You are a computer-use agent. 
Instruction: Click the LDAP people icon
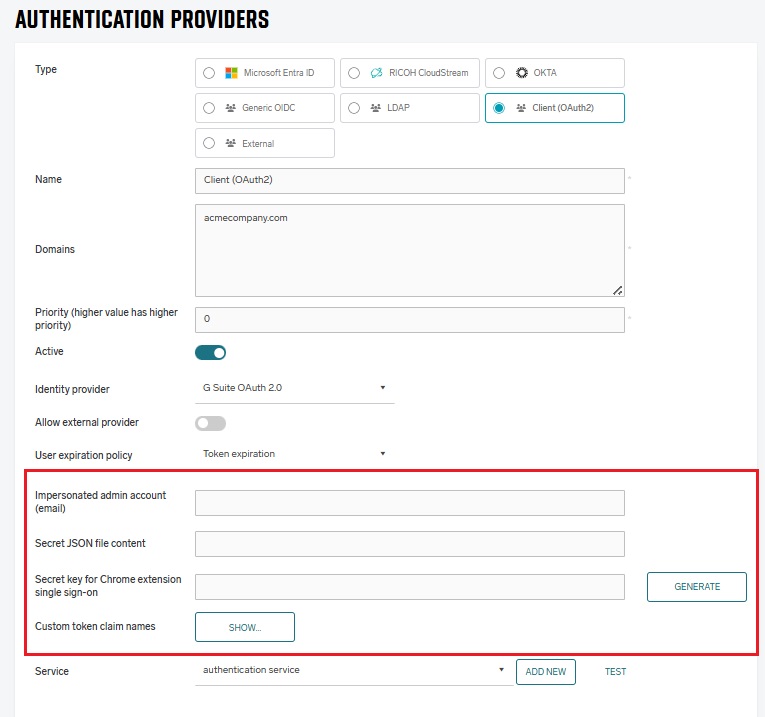point(376,108)
